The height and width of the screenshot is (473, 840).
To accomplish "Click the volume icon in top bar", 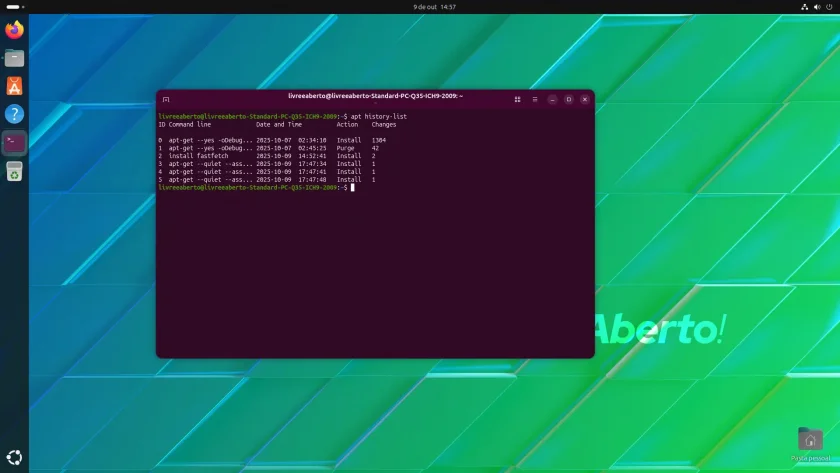I will pyautogui.click(x=817, y=7).
